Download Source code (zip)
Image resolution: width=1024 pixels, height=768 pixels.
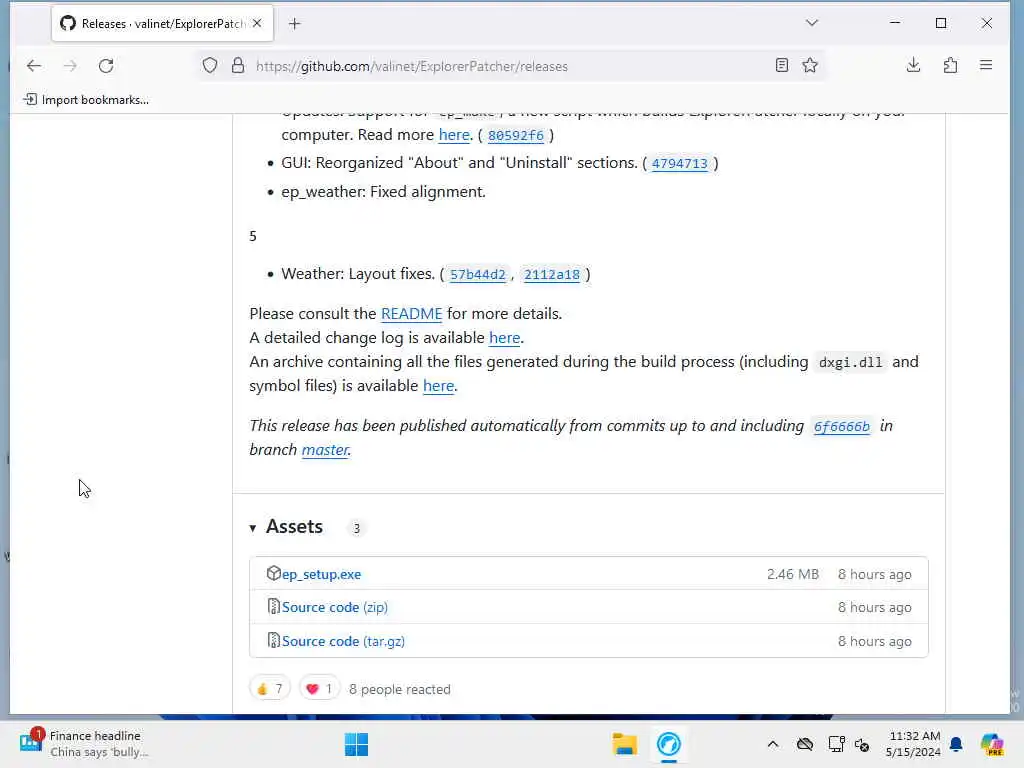tap(334, 607)
